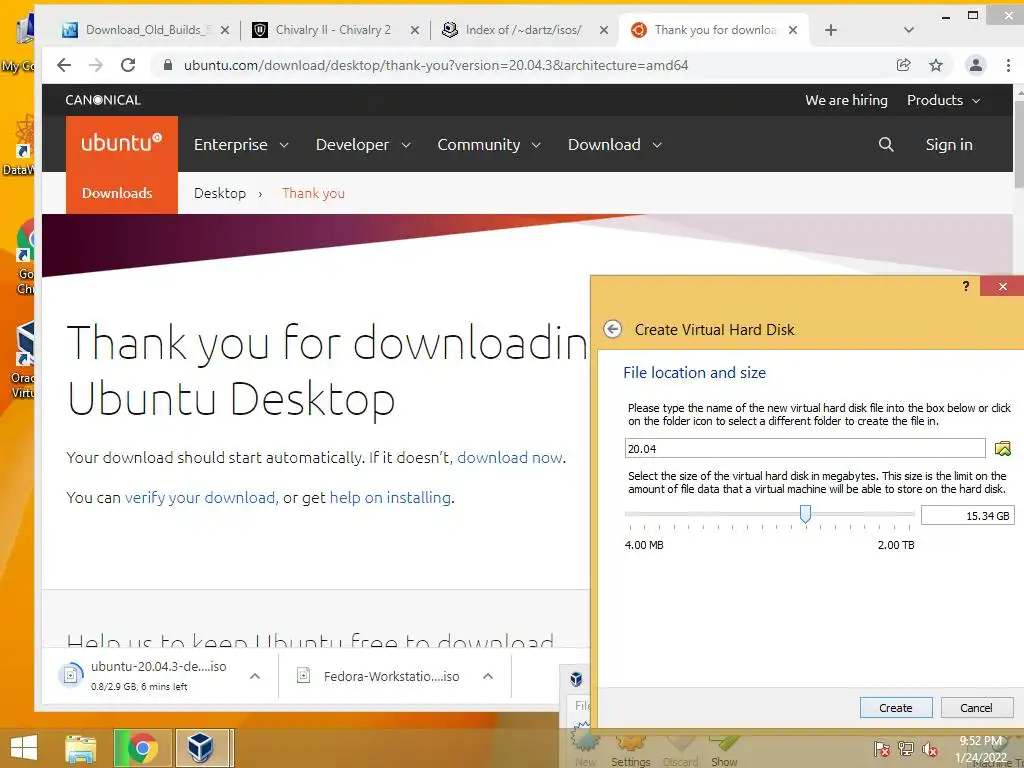This screenshot has height=768, width=1024.
Task: Search the Ubuntu site
Action: (886, 144)
